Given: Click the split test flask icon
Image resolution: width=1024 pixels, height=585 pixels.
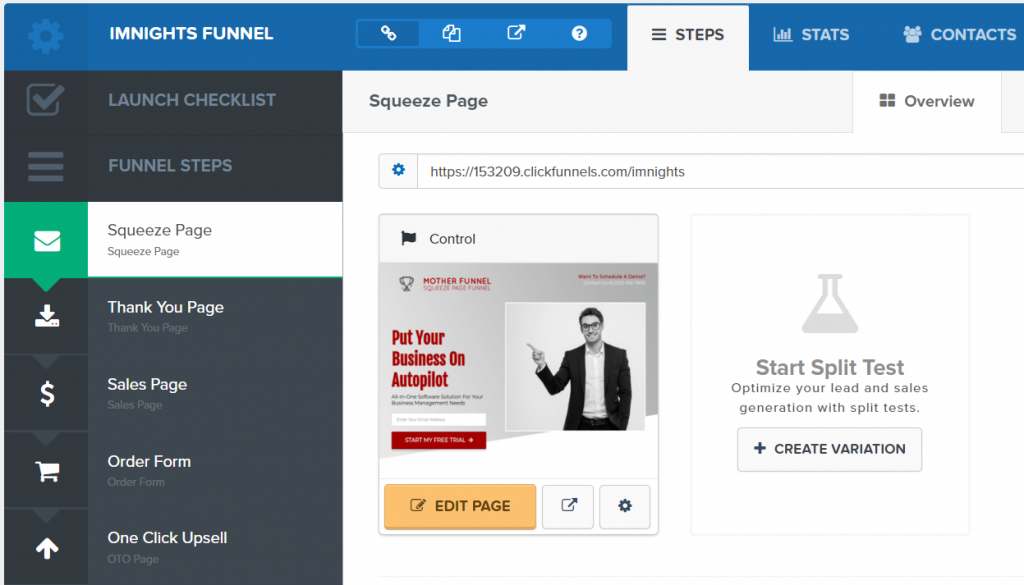Looking at the screenshot, I should coord(830,304).
